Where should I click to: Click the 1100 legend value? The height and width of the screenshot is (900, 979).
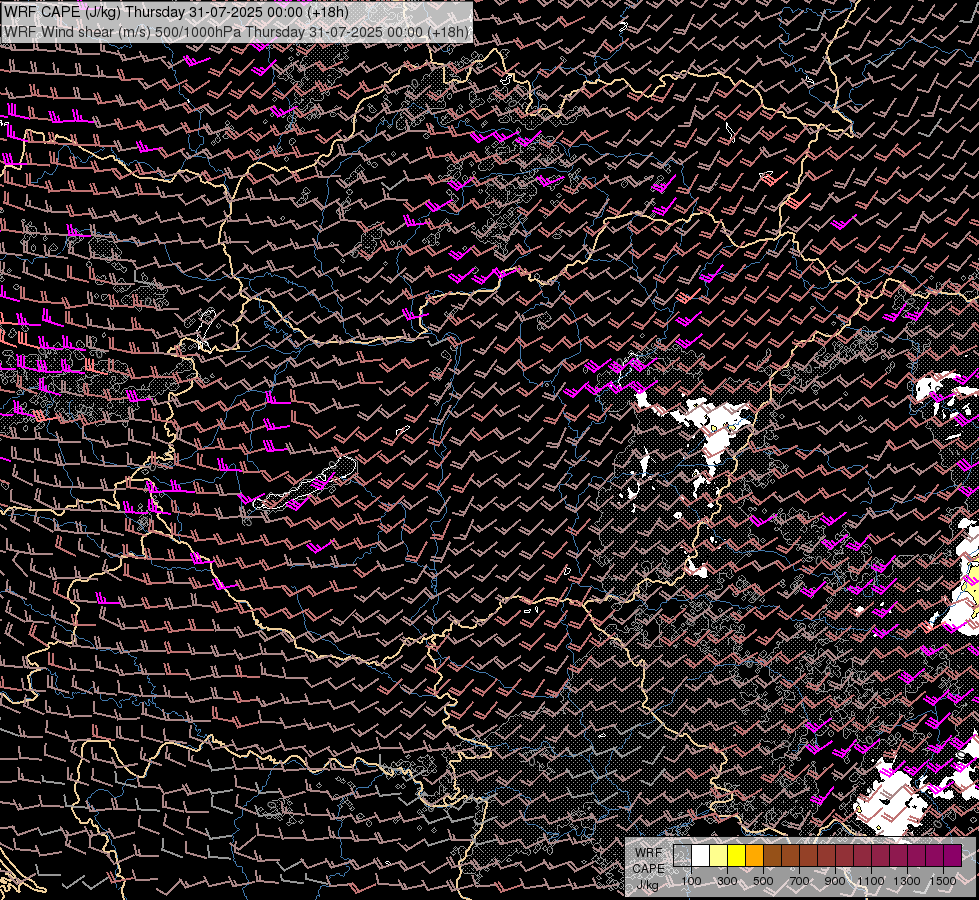pyautogui.click(x=871, y=881)
